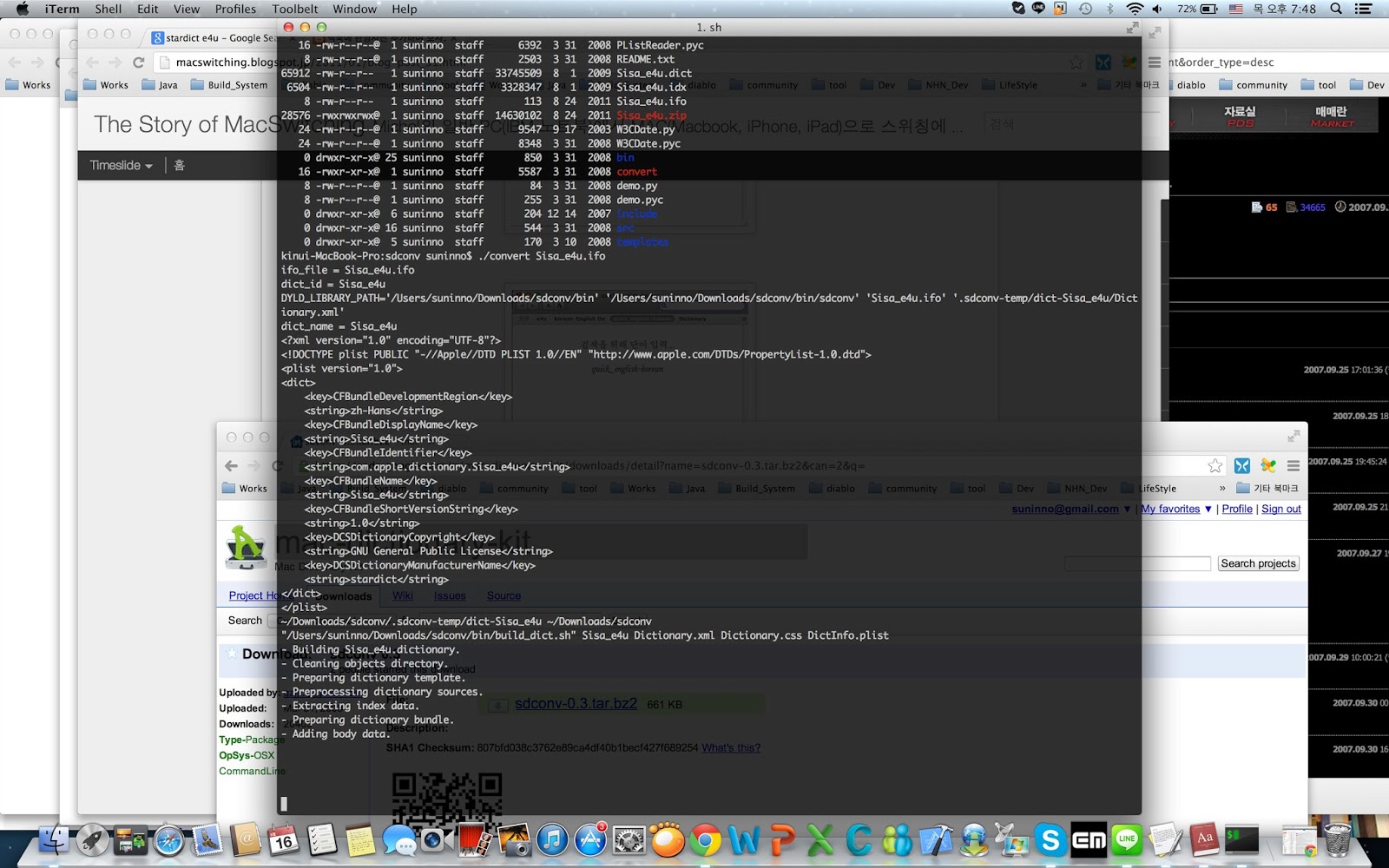Screen dimensions: 1389x868
Task: Open the Shell menu
Action: [109, 9]
